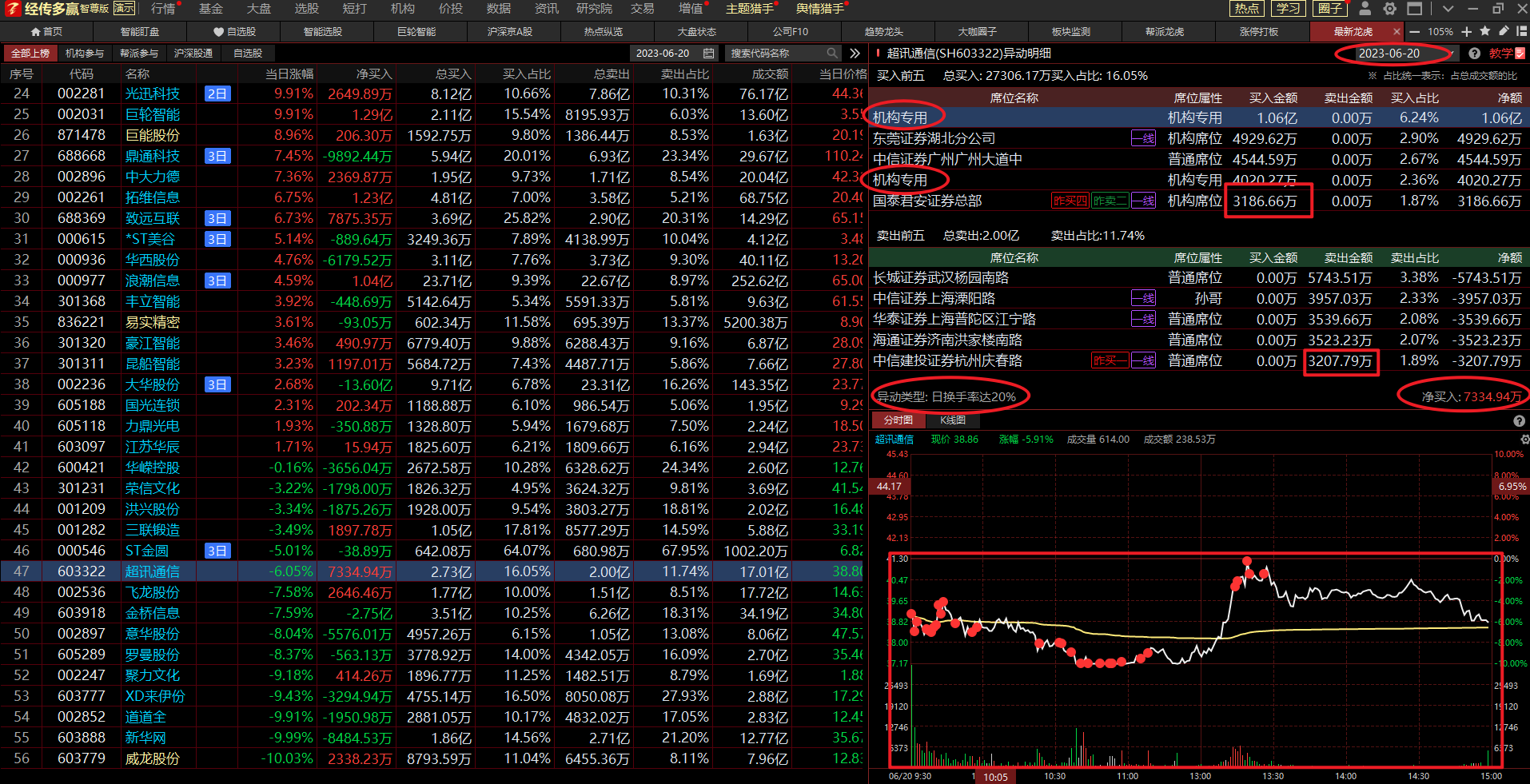
Task: Click the star favorite icon
Action: (x=1485, y=31)
